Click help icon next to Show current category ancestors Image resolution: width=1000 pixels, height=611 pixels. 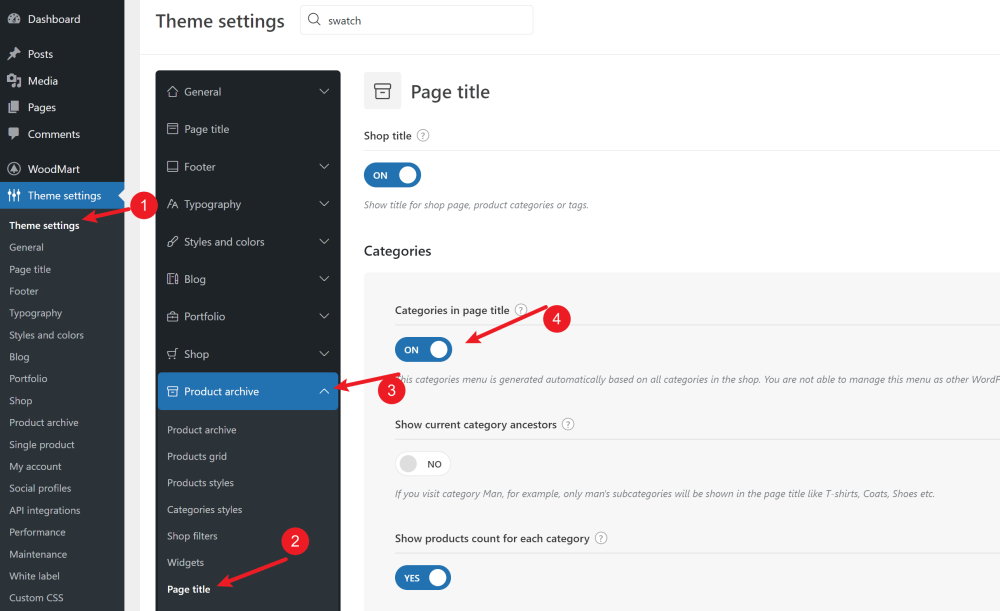(x=568, y=424)
